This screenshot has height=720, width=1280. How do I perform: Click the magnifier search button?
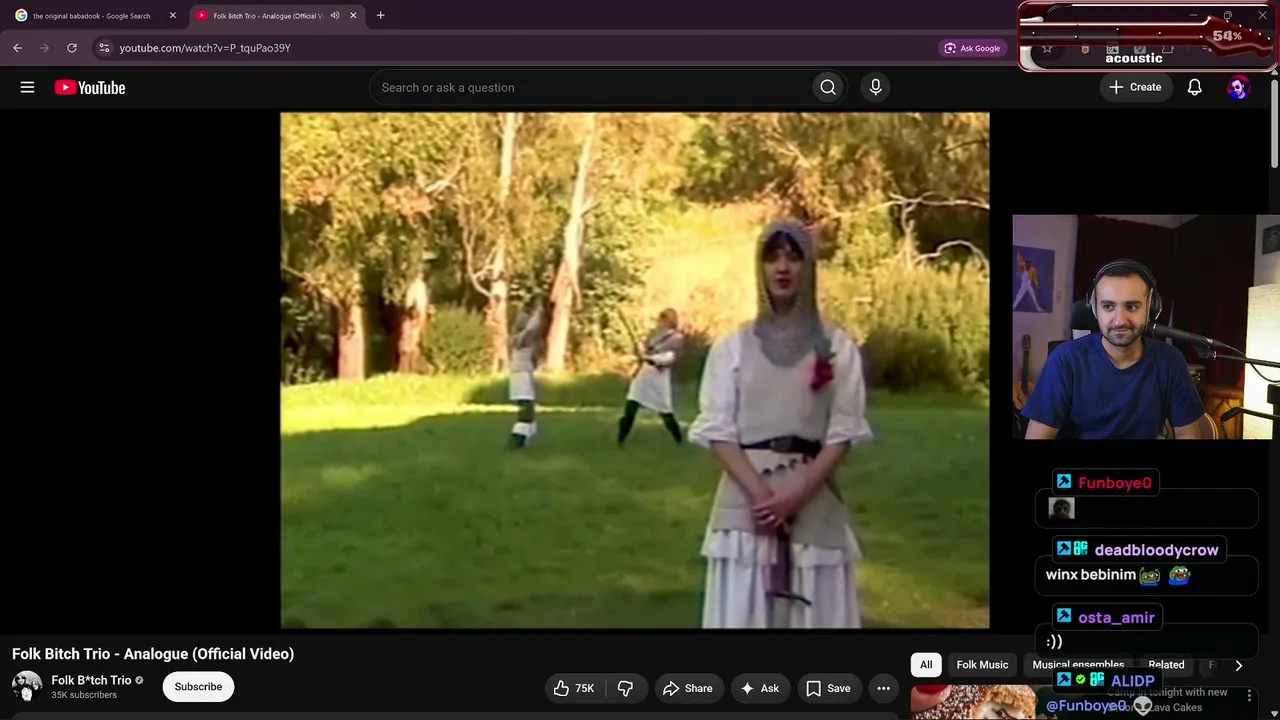[x=828, y=87]
